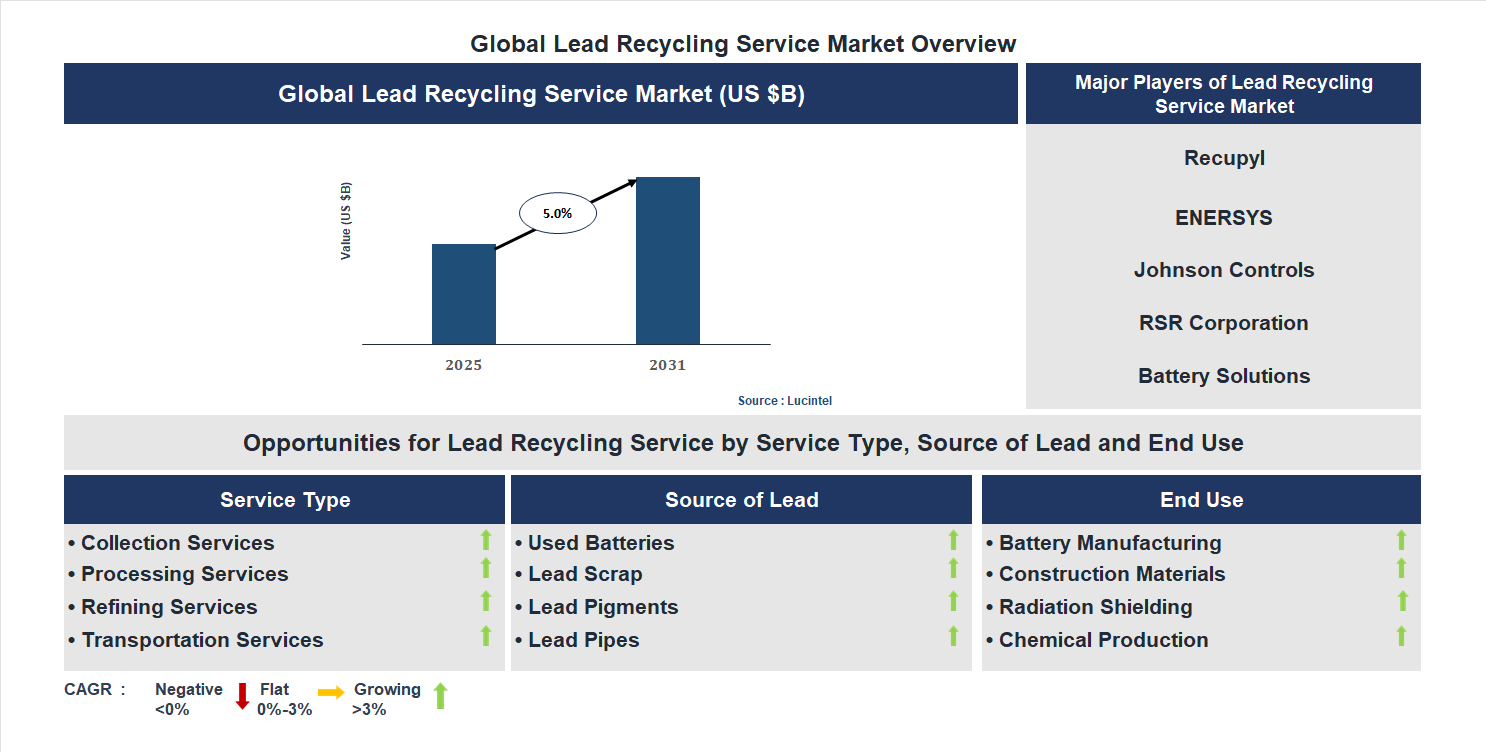Select the green arrow next to Battery Manufacturing
The height and width of the screenshot is (752, 1486).
coord(1402,541)
